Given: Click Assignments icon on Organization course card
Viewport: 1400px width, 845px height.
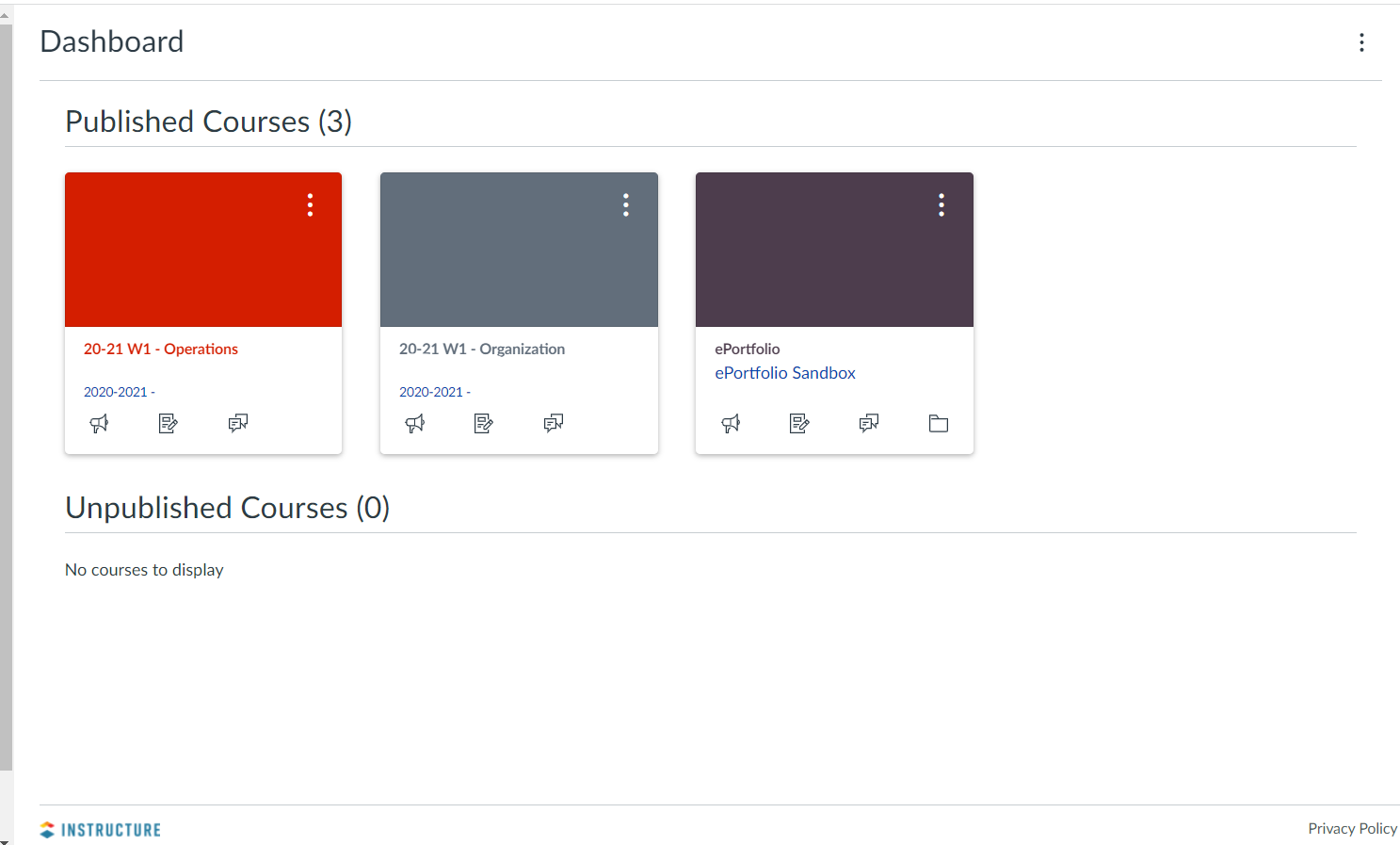Looking at the screenshot, I should pos(484,424).
